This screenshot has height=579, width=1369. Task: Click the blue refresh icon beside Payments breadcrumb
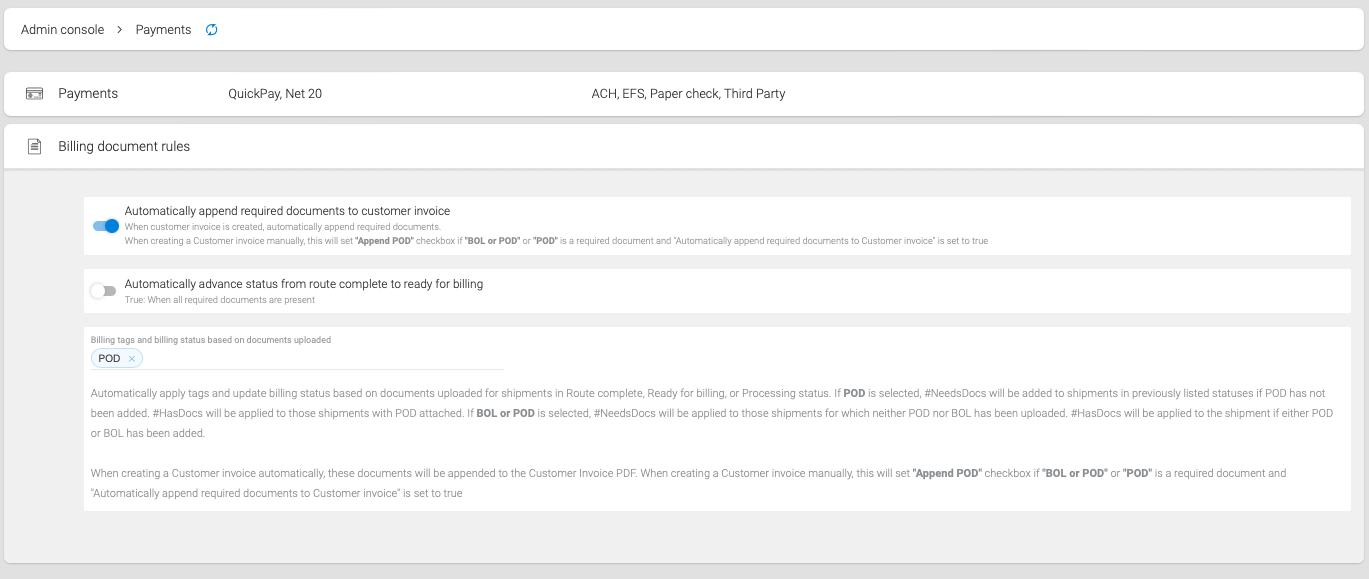click(x=211, y=30)
